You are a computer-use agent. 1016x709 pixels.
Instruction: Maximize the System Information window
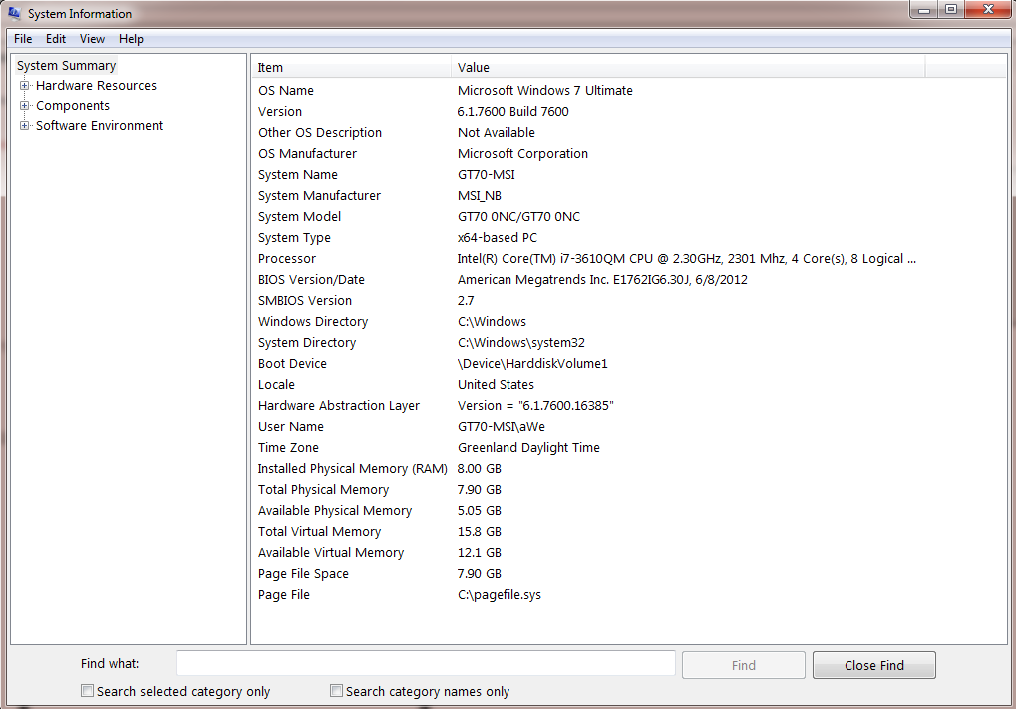pos(951,10)
